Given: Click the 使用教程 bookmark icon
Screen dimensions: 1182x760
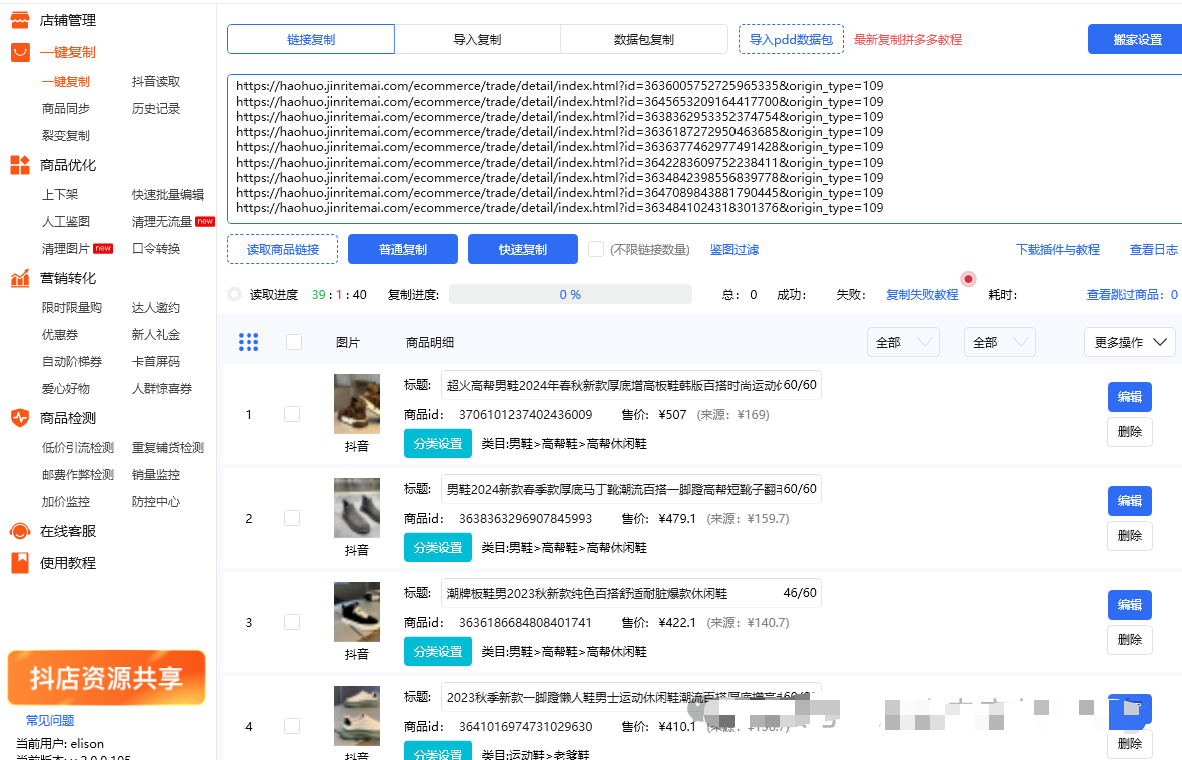Looking at the screenshot, I should (20, 563).
